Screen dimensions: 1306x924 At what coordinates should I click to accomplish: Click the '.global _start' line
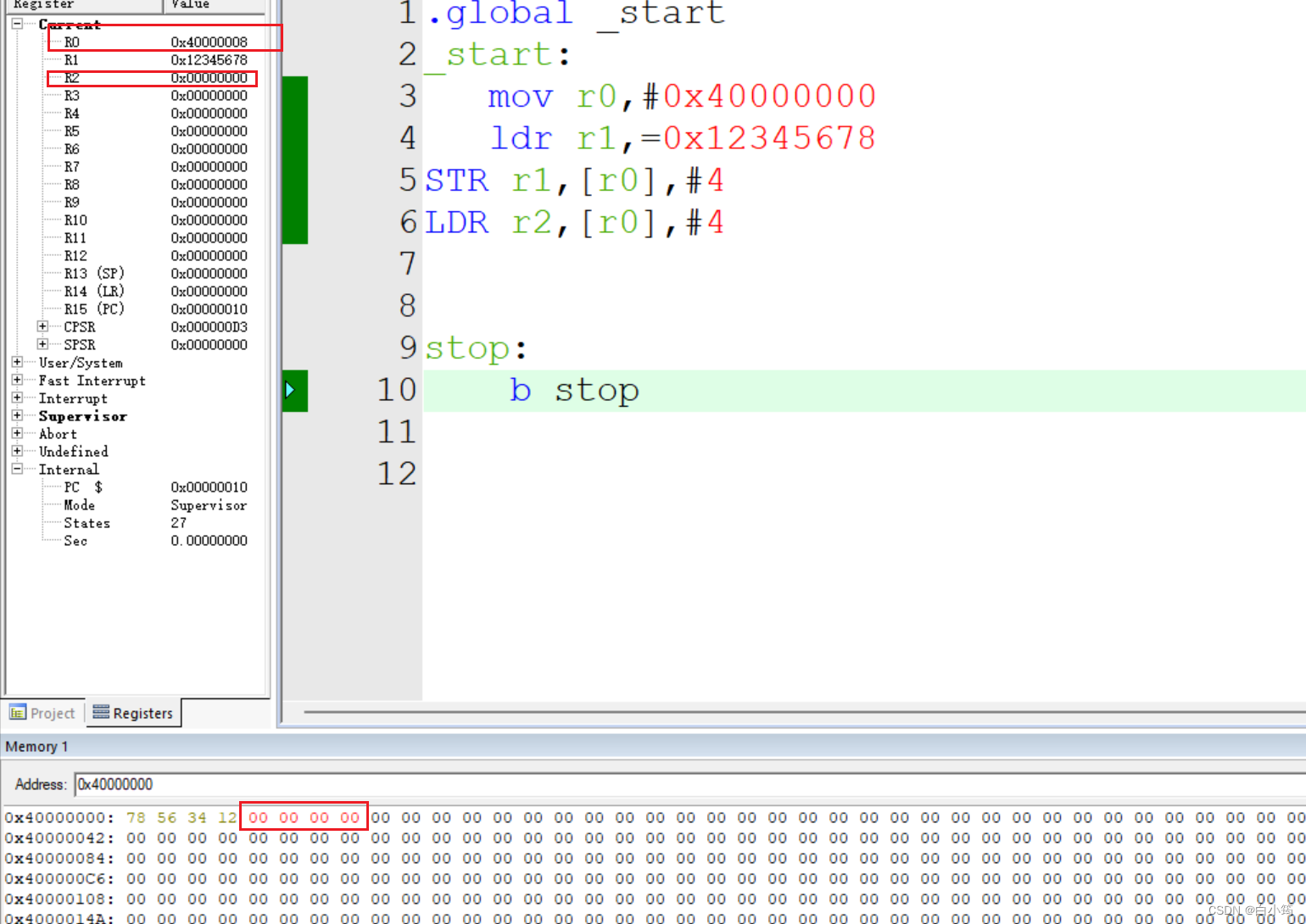coord(576,13)
